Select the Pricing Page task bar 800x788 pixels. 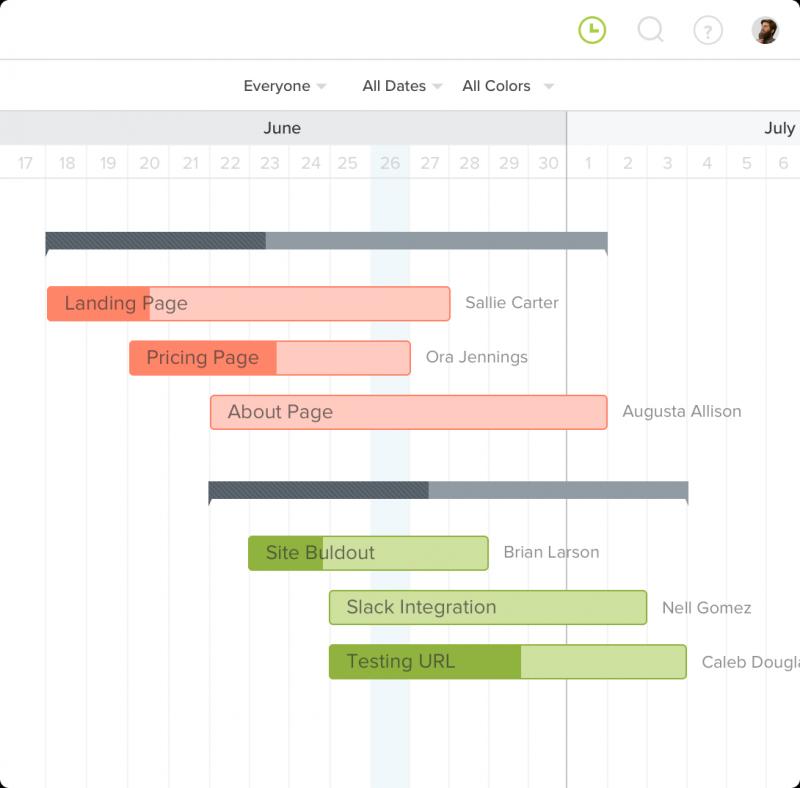point(270,358)
